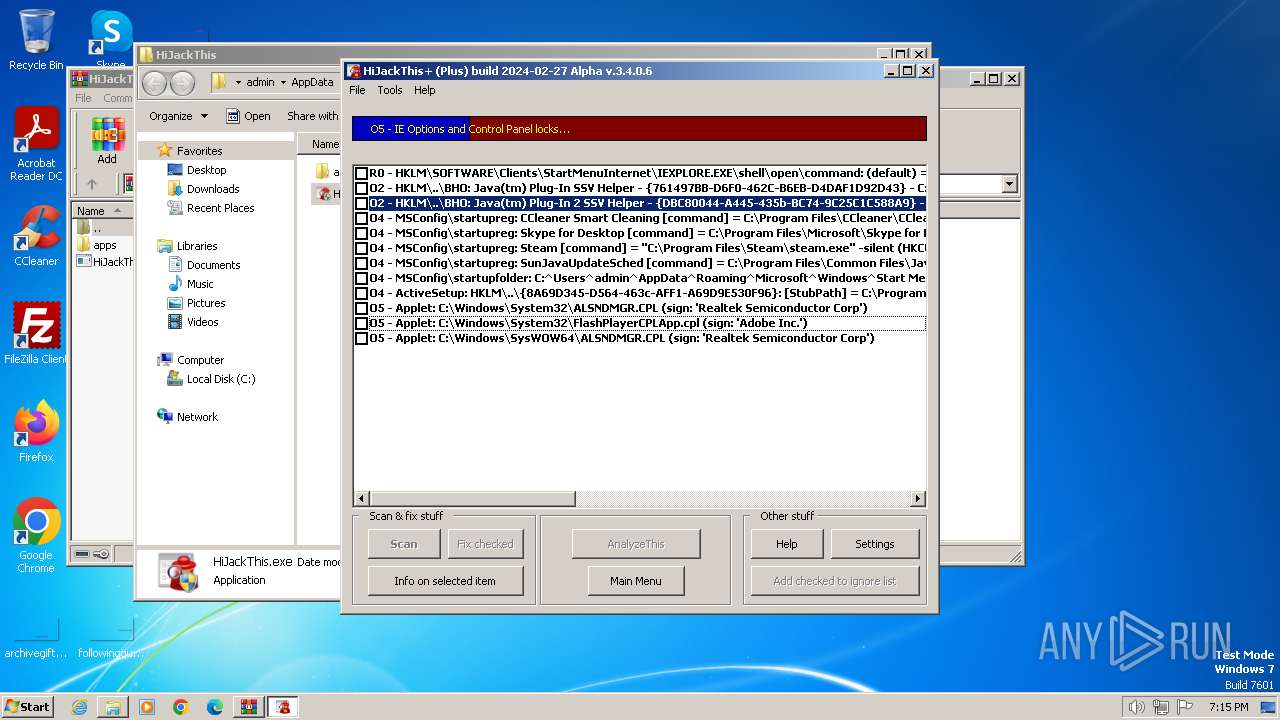Image resolution: width=1280 pixels, height=720 pixels.
Task: Click Windows Start button
Action: tap(28, 707)
